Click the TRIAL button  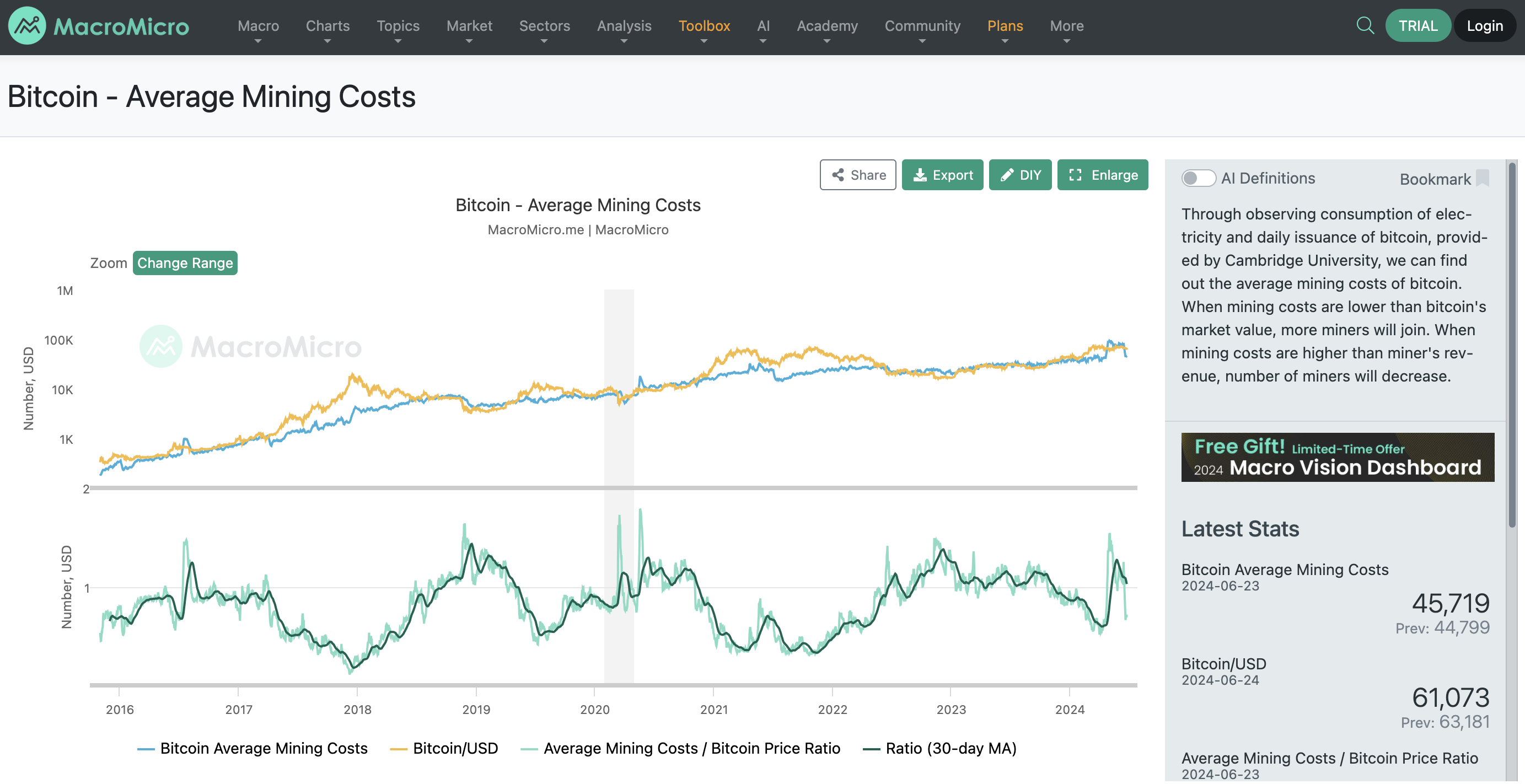(1417, 26)
